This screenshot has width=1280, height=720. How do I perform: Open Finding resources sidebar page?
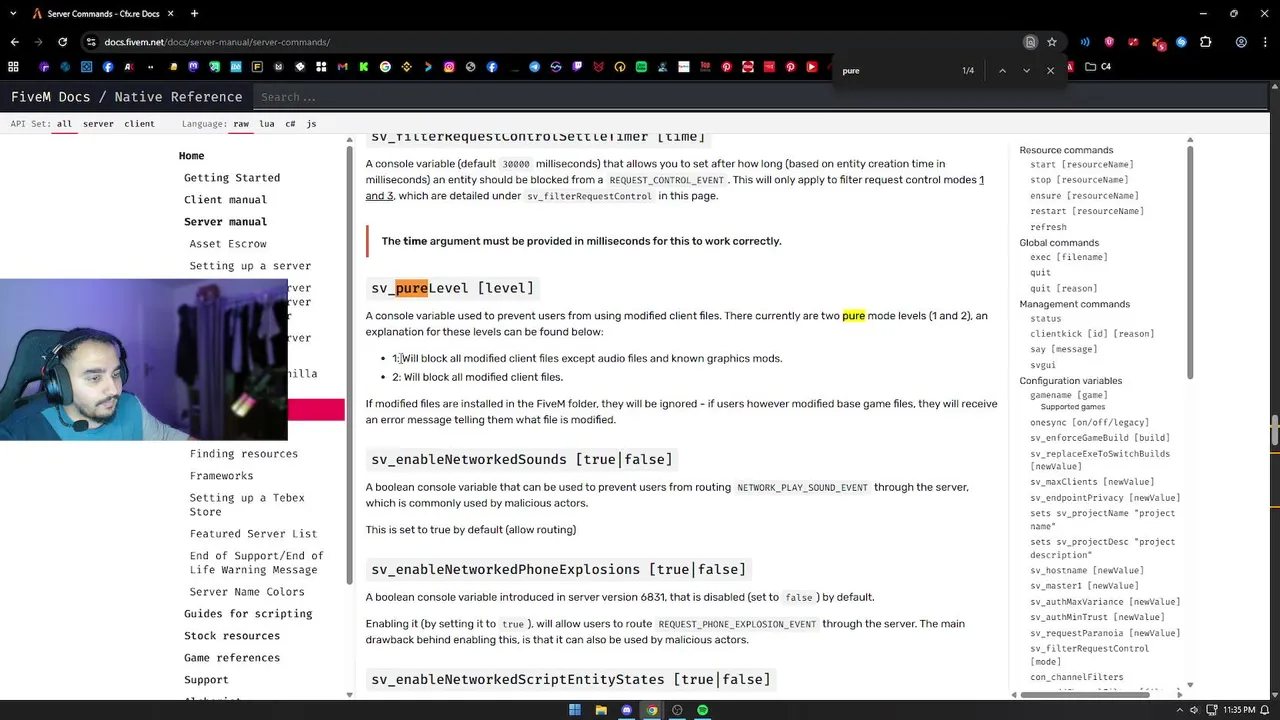pyautogui.click(x=244, y=454)
